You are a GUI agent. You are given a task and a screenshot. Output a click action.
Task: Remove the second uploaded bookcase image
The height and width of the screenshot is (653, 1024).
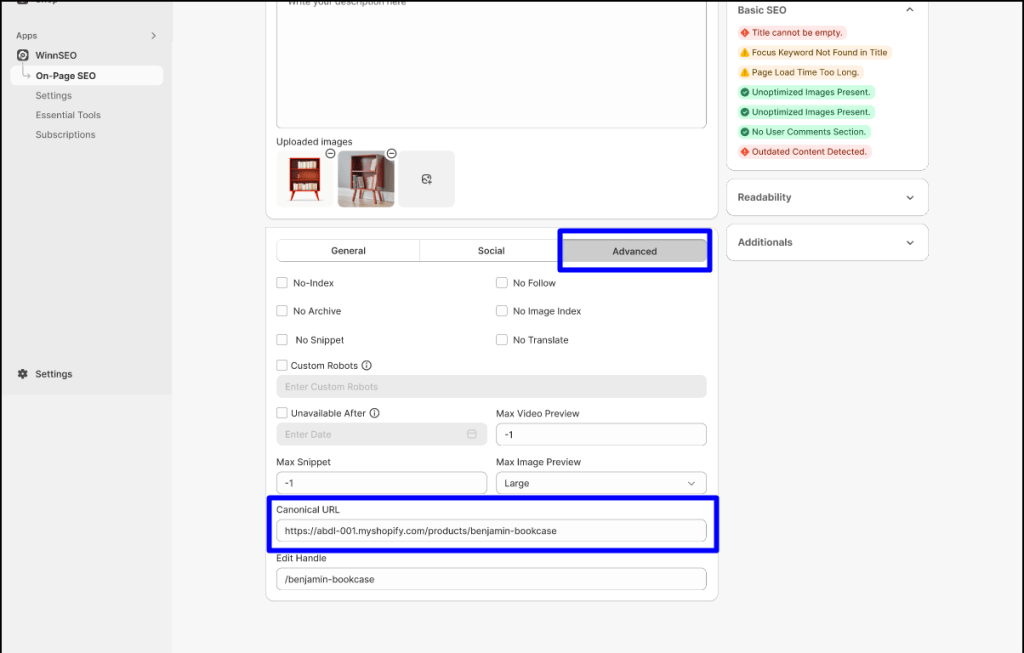391,153
